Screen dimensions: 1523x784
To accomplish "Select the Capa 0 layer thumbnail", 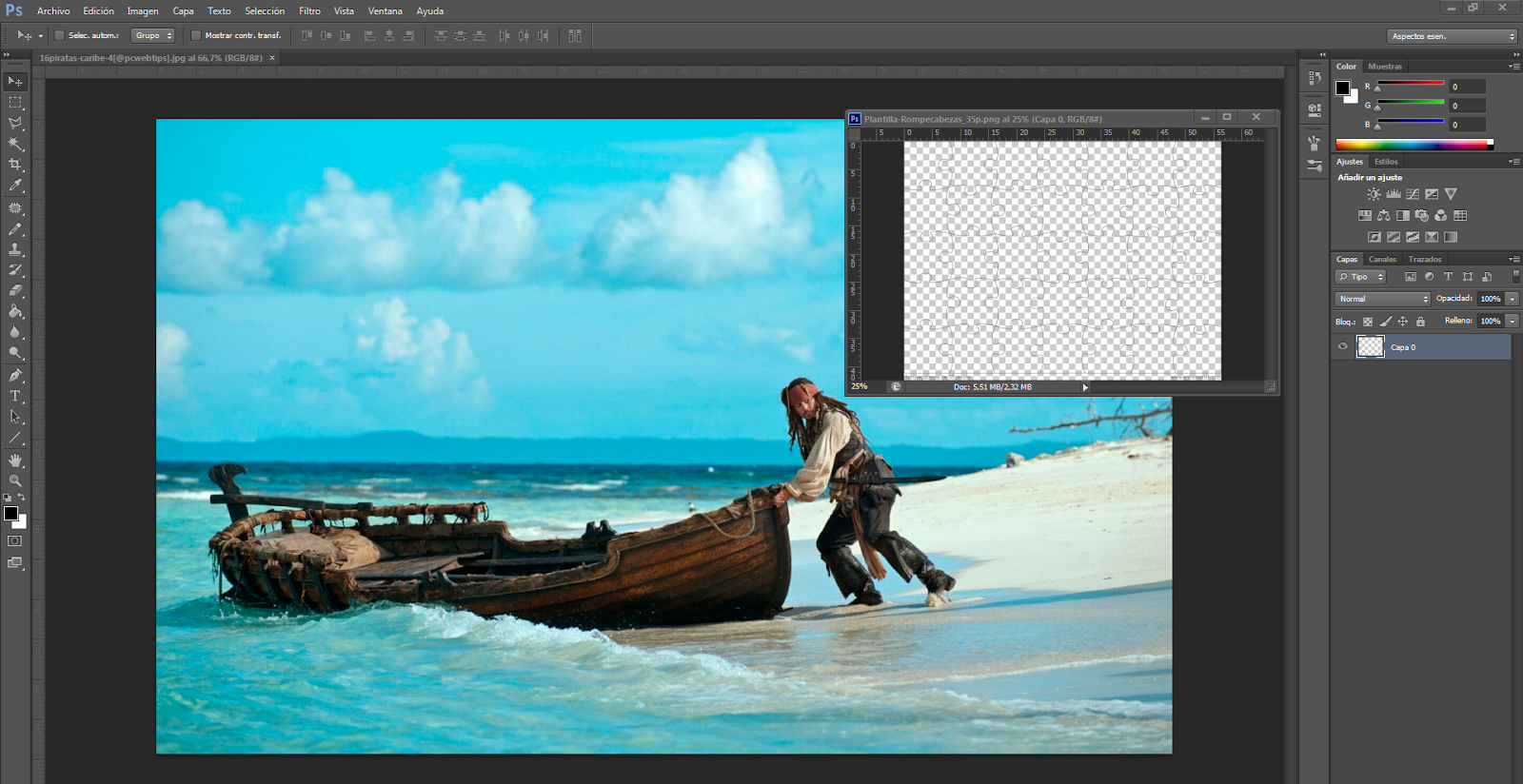I will [1370, 347].
